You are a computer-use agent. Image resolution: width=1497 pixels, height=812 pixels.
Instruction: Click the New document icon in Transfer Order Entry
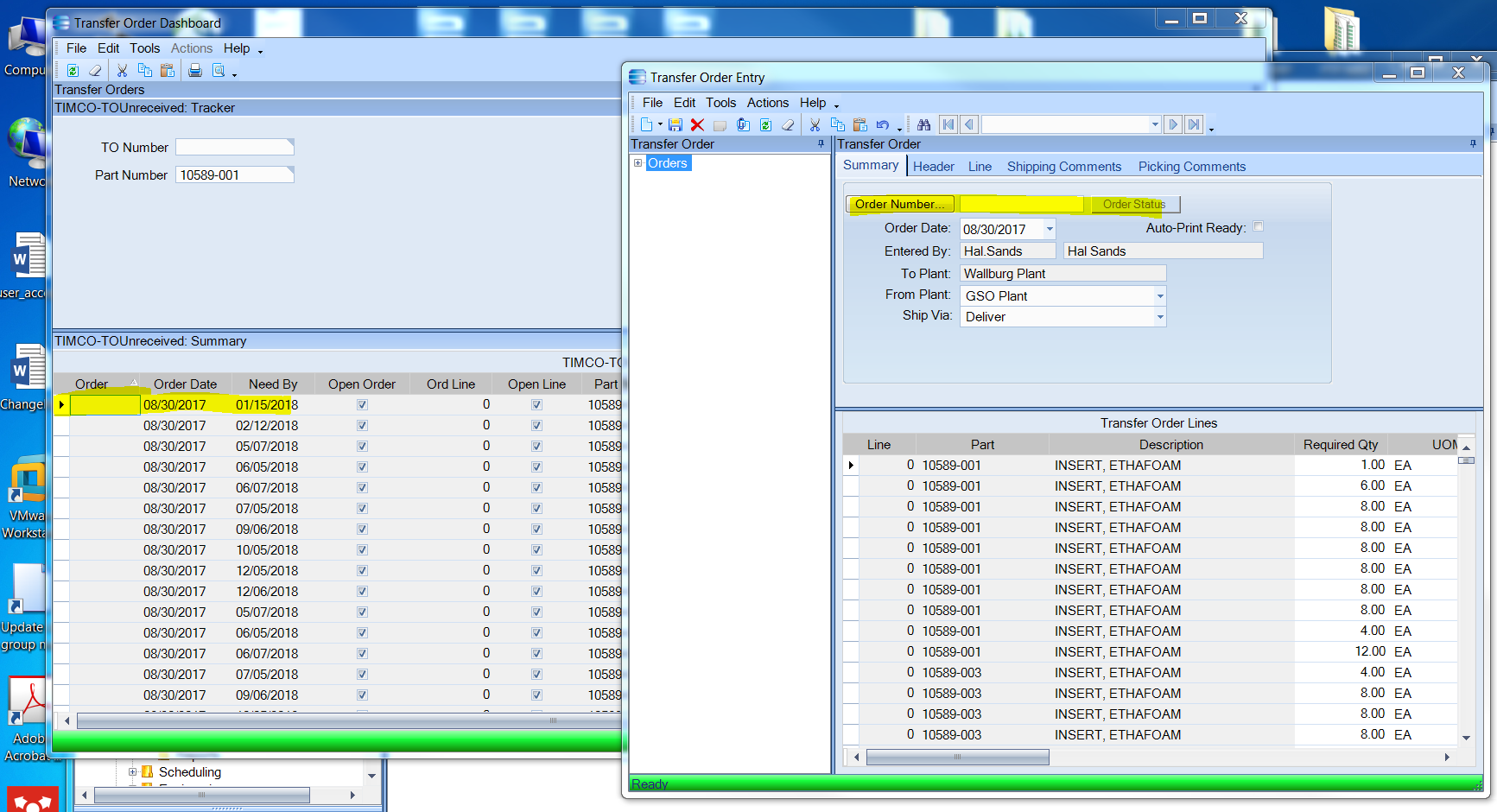(646, 125)
